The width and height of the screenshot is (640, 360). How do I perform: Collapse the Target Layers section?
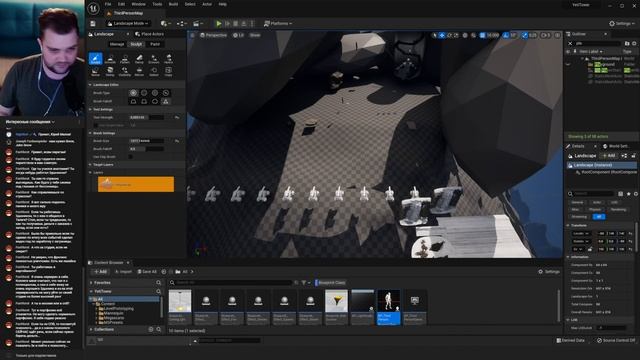point(90,164)
